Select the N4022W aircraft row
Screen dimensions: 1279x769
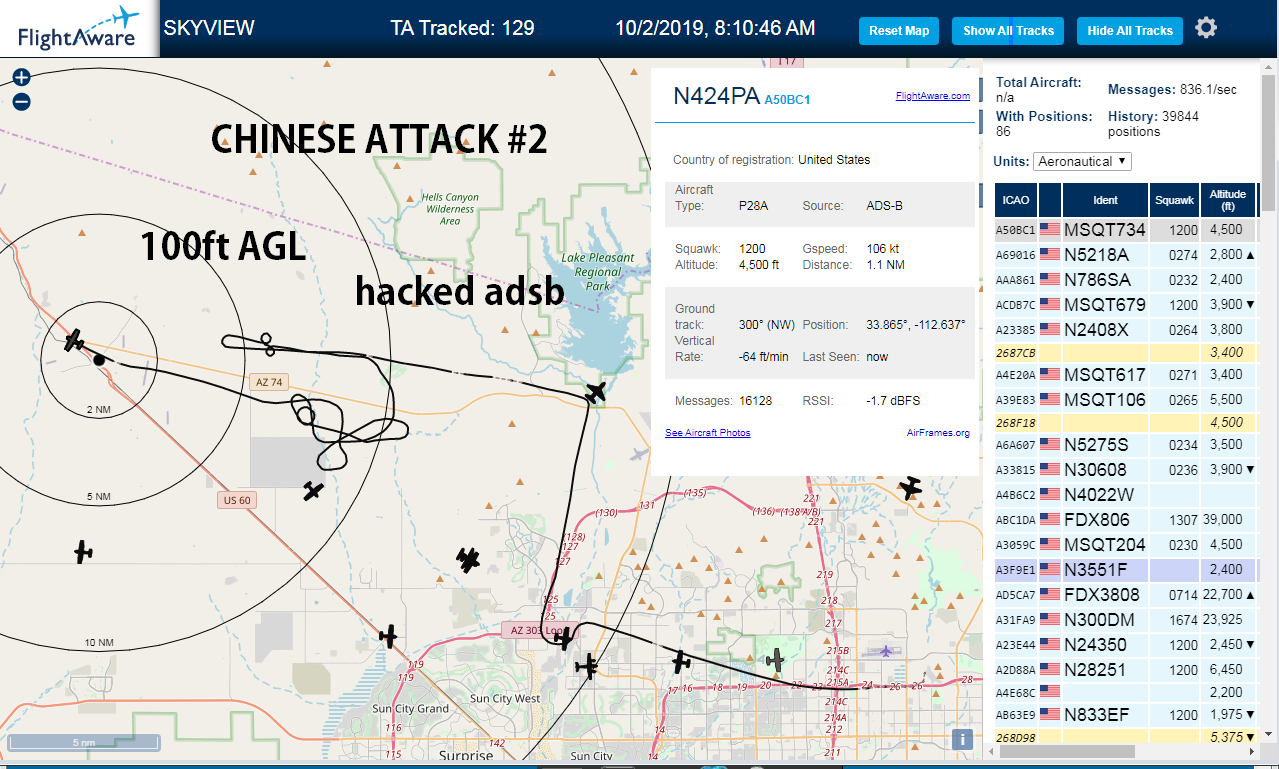(x=1127, y=494)
